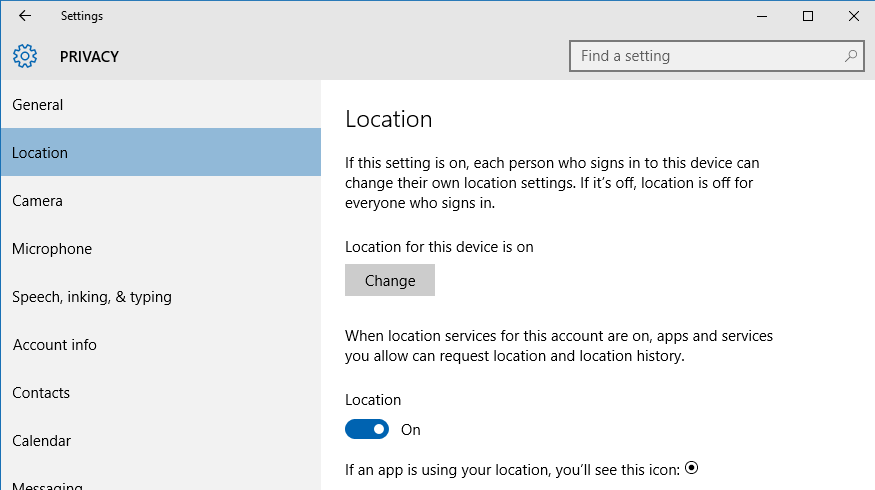875x490 pixels.
Task: Open the General privacy section
Action: 161,104
